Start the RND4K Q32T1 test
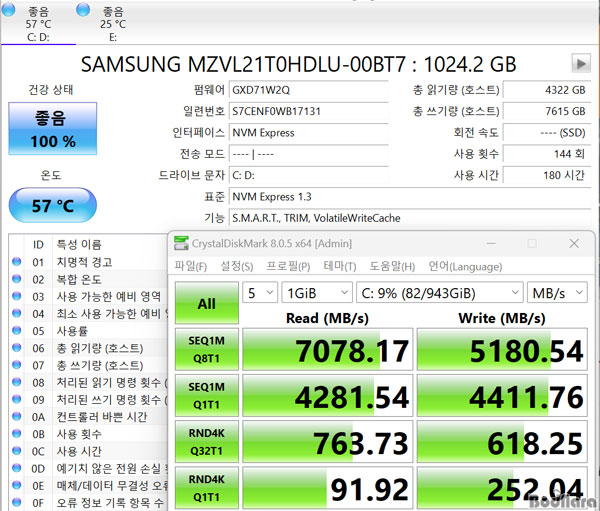This screenshot has width=600, height=511. tap(207, 442)
